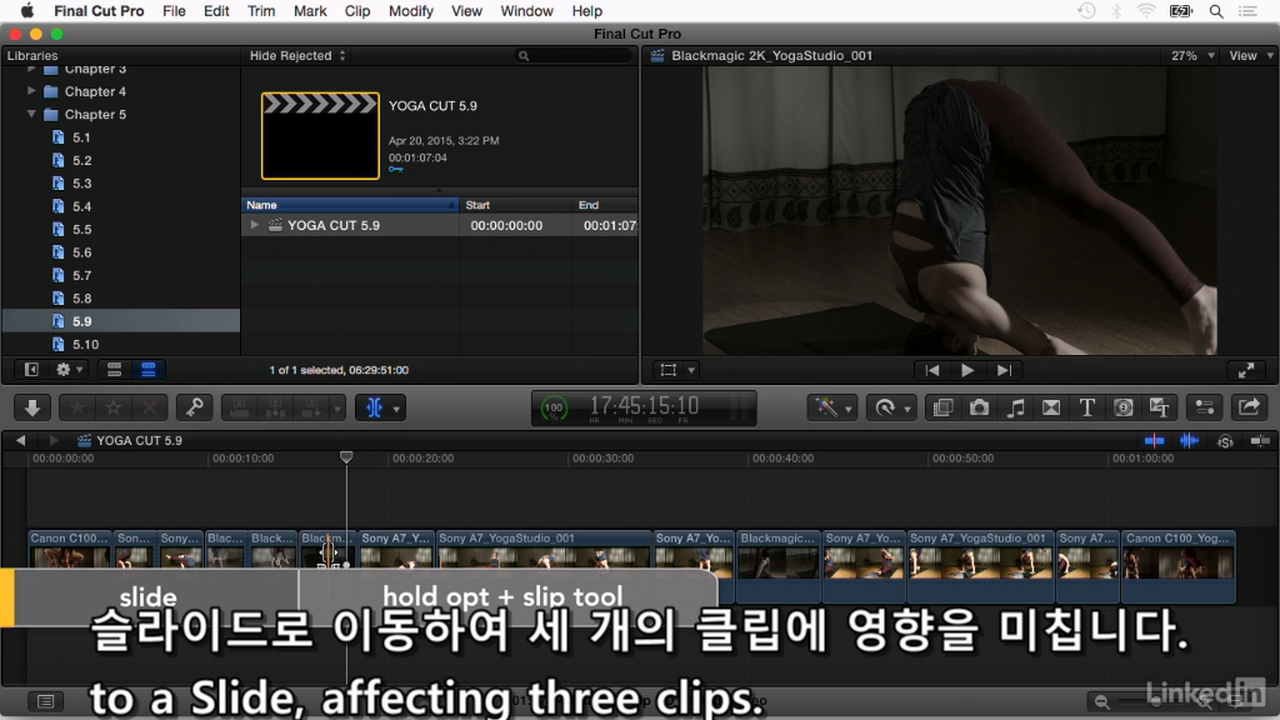This screenshot has height=720, width=1280.
Task: Show the Effects browser
Action: pos(942,408)
